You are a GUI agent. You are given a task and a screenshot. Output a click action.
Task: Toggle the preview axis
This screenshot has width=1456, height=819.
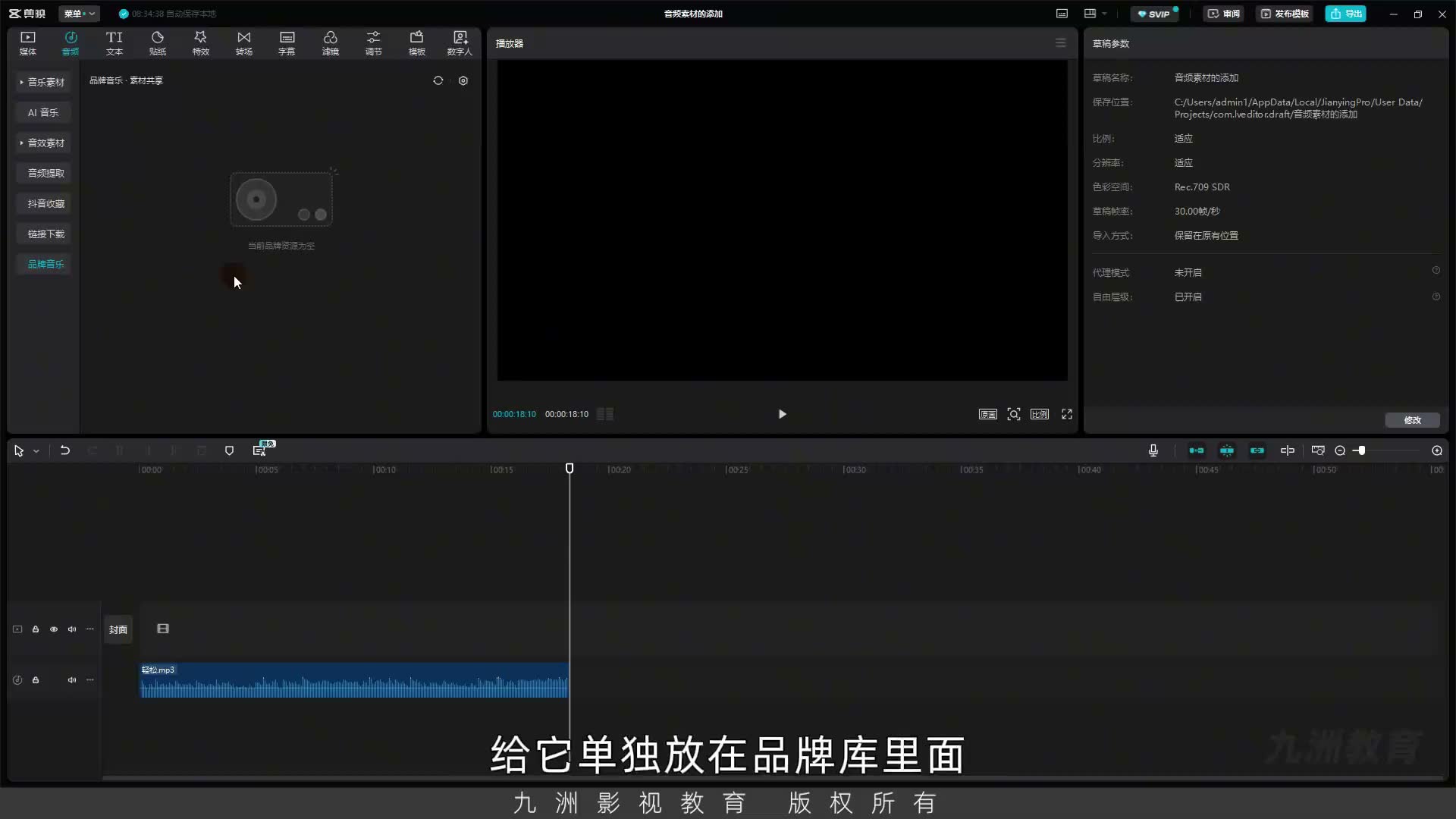click(1288, 450)
